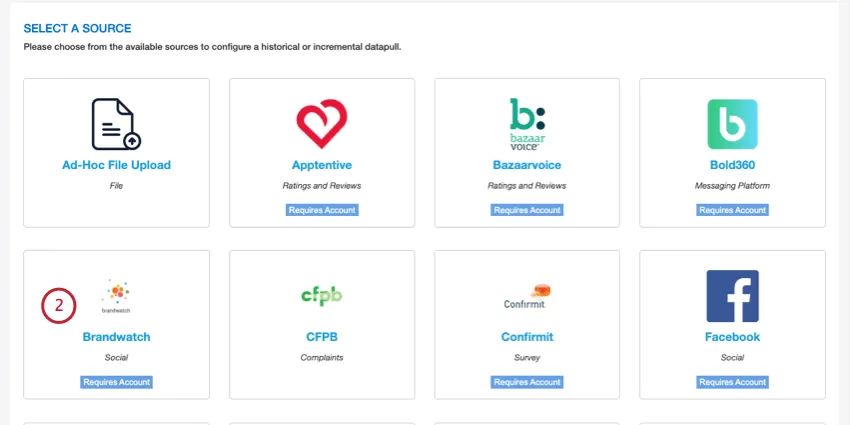The width and height of the screenshot is (850, 425).
Task: Click the CFPB green logo
Action: [x=321, y=295]
